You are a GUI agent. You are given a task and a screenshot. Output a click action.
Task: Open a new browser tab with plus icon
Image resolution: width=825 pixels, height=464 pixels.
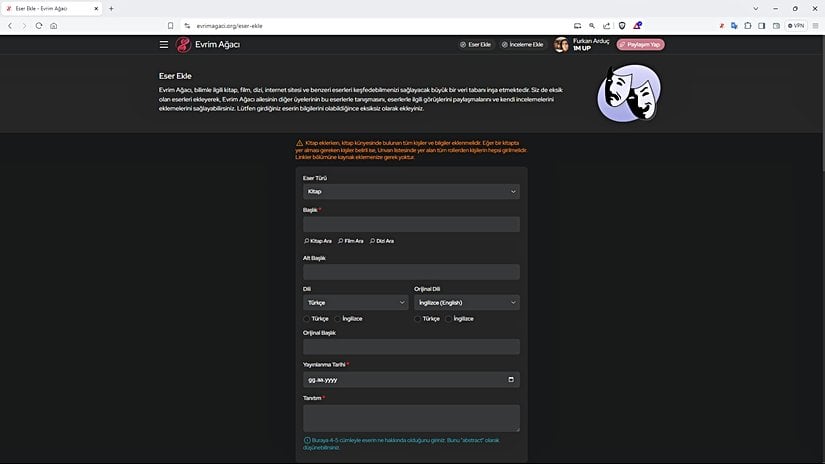(x=111, y=8)
